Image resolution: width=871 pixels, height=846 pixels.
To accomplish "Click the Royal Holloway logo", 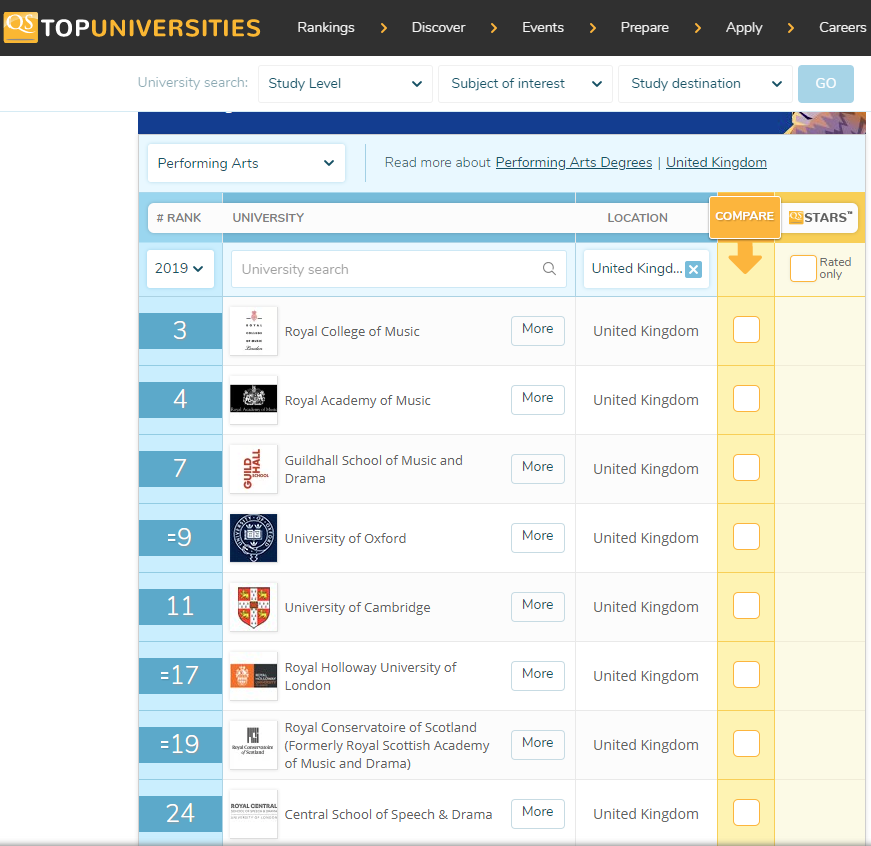I will 253,675.
